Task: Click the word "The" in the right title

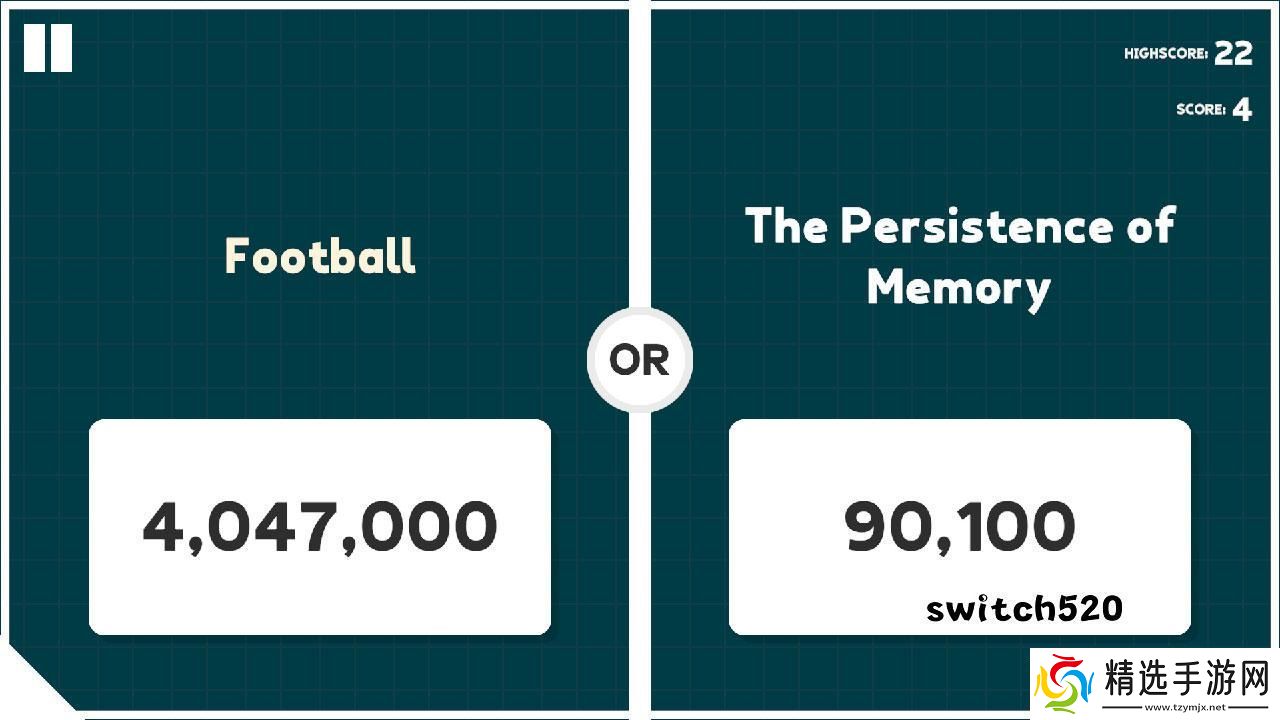Action: (x=786, y=226)
